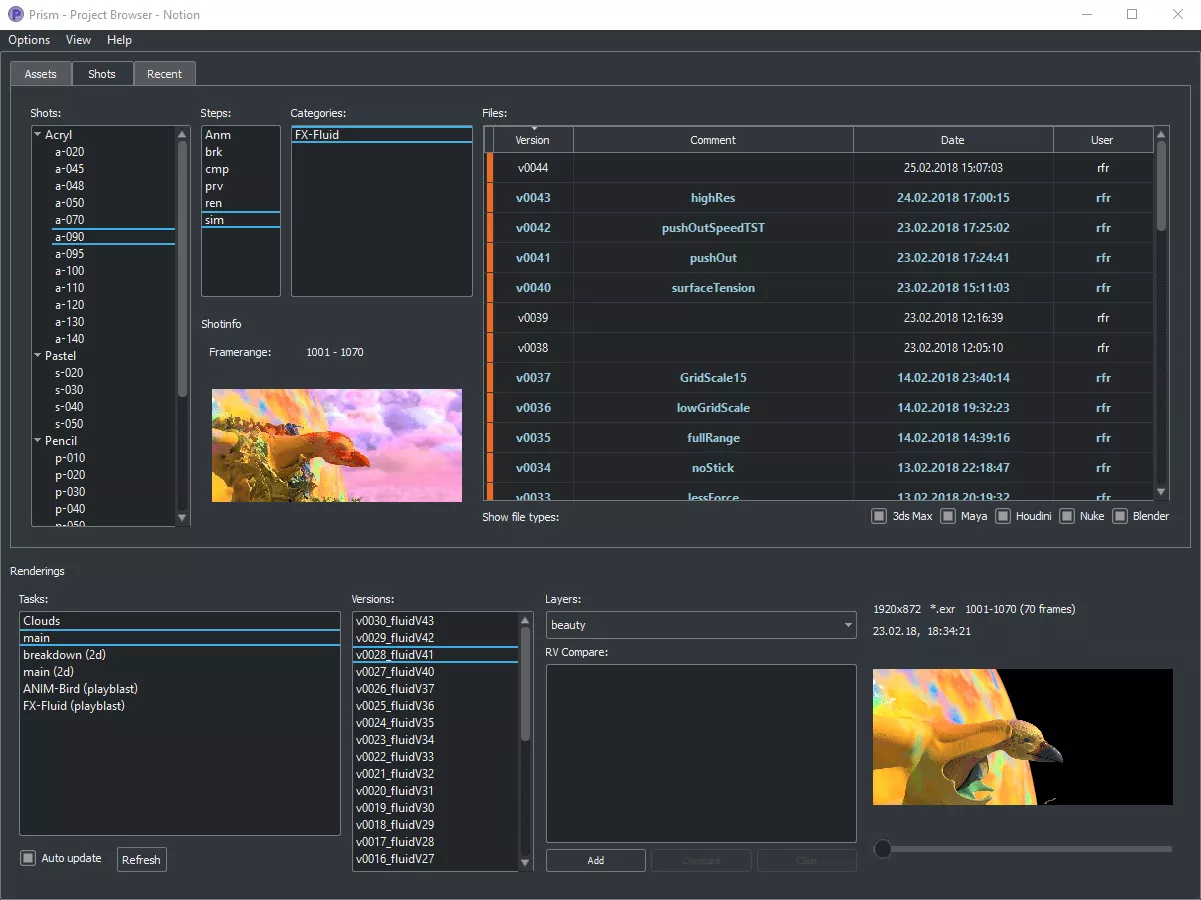Enable the Houdini file type checkbox
This screenshot has width=1201, height=900.
[x=1003, y=516]
